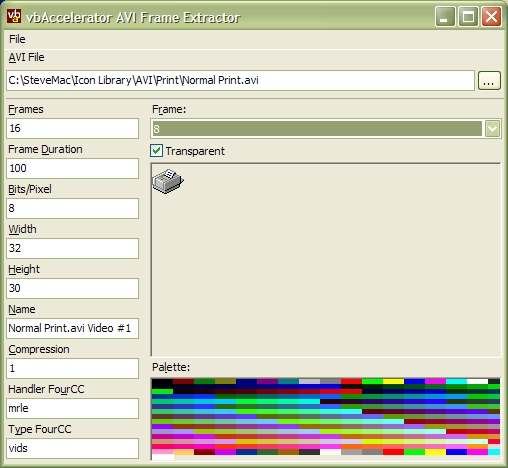Screen dimensions: 508x468
Task: Click the black first palette swatch
Action: tap(163, 381)
